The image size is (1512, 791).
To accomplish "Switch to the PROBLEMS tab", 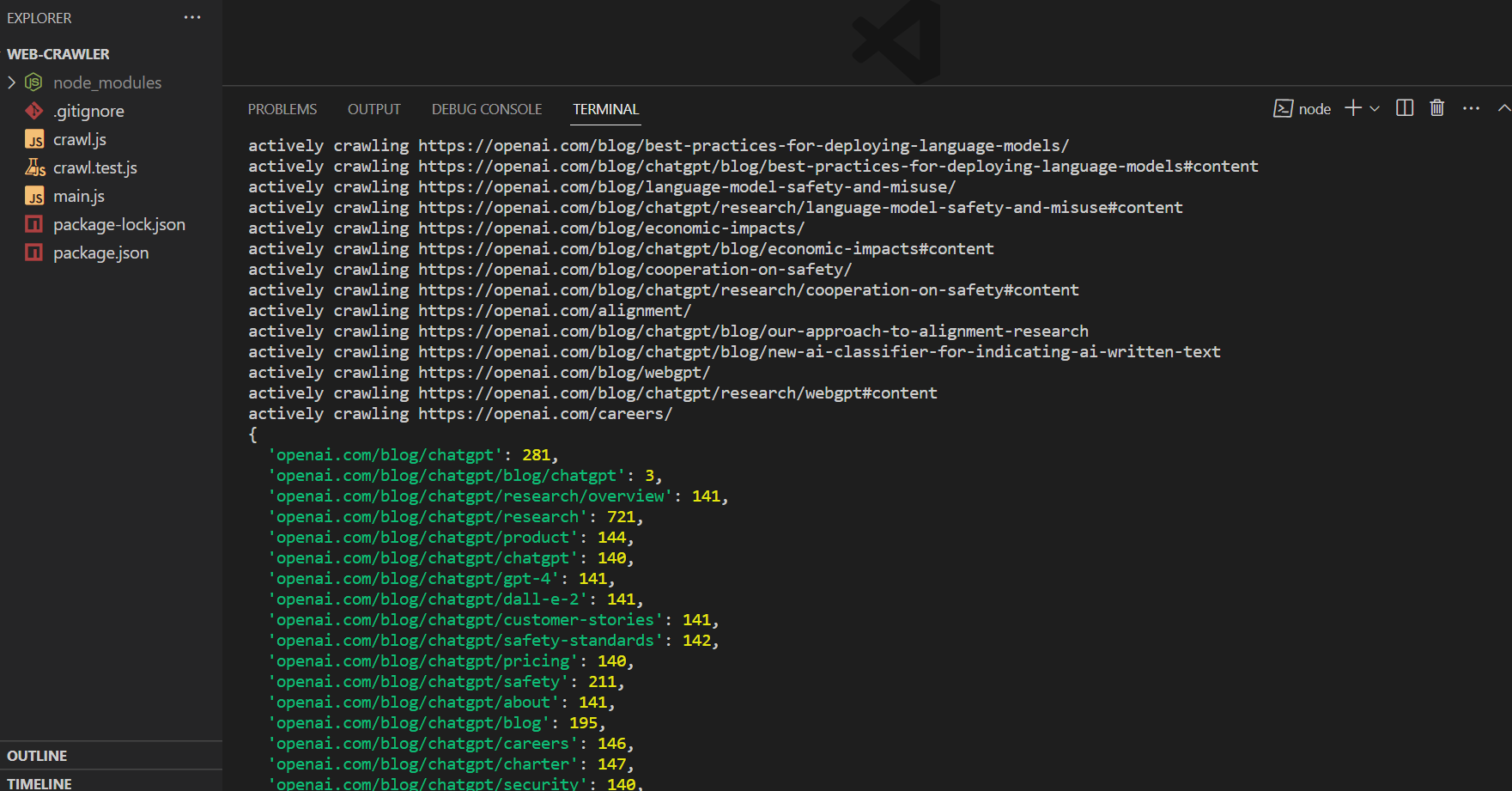I will click(282, 109).
